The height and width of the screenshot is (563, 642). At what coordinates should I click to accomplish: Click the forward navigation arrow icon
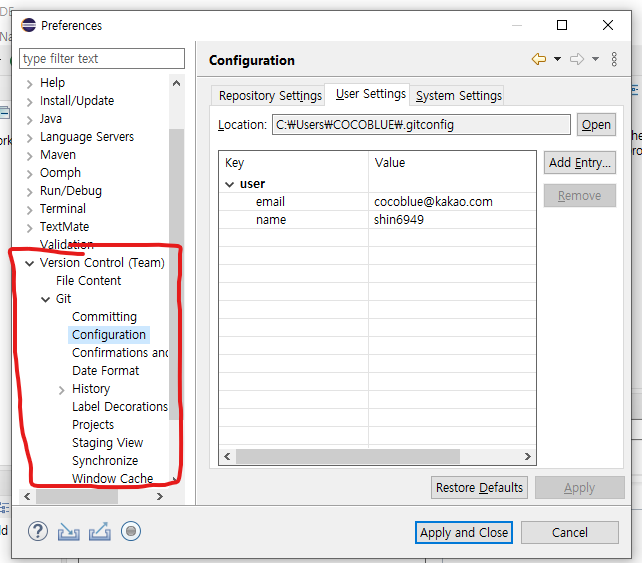576,60
